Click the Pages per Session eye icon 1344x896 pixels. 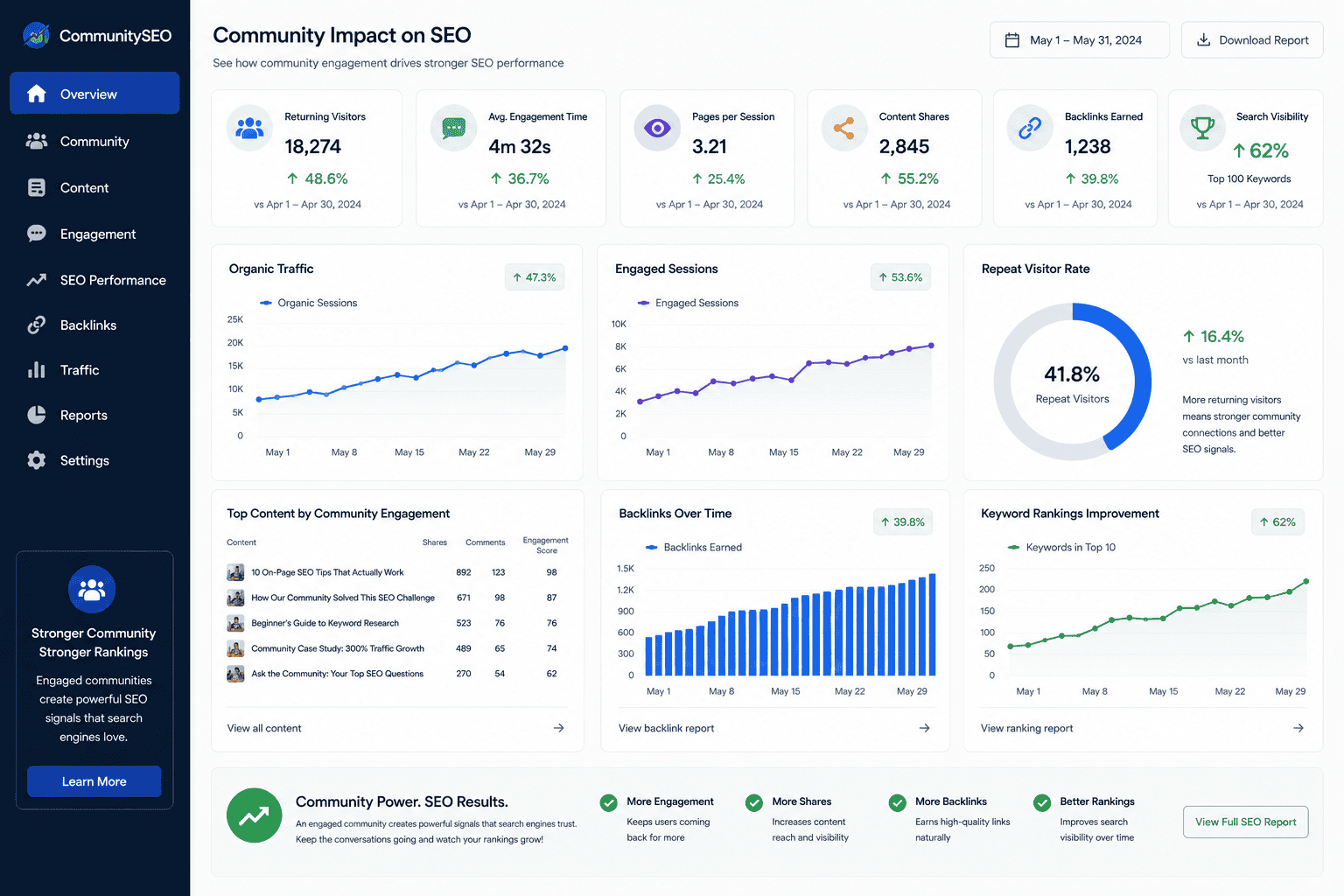point(657,128)
